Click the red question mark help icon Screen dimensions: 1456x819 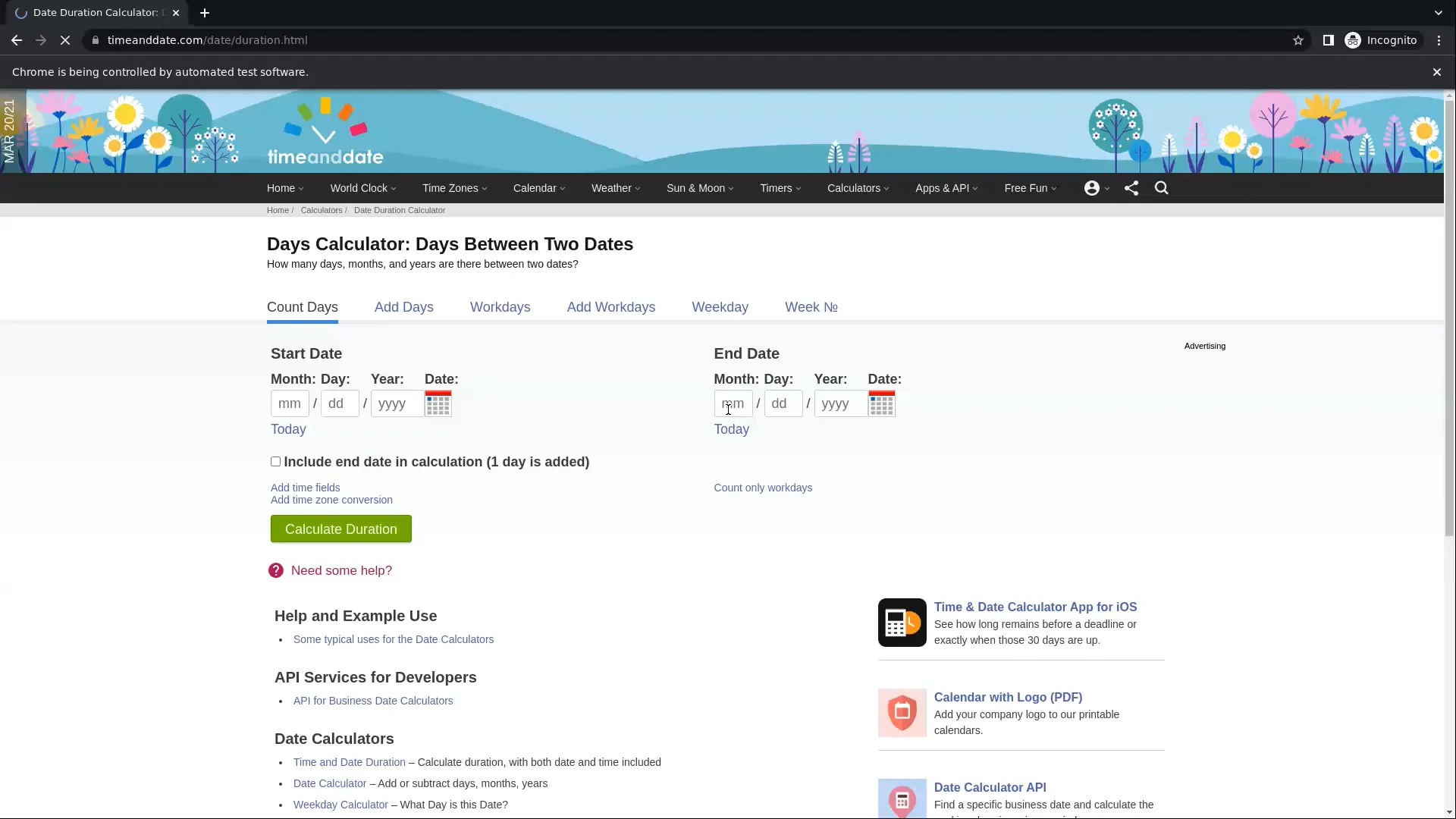point(276,570)
